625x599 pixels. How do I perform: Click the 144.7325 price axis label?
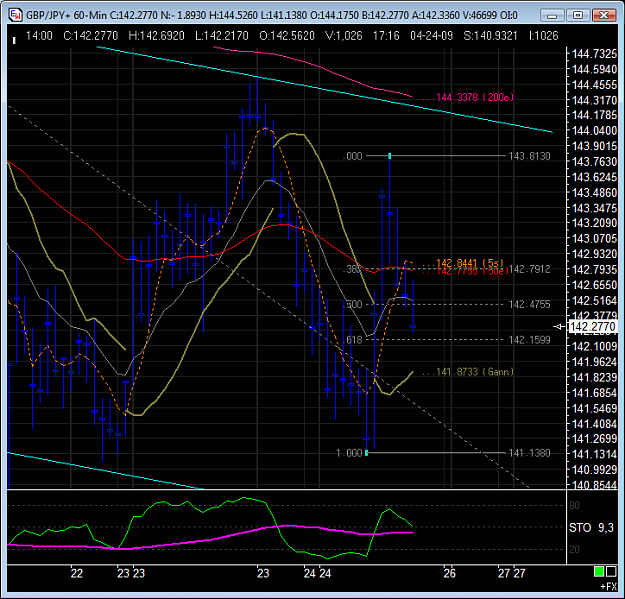594,54
